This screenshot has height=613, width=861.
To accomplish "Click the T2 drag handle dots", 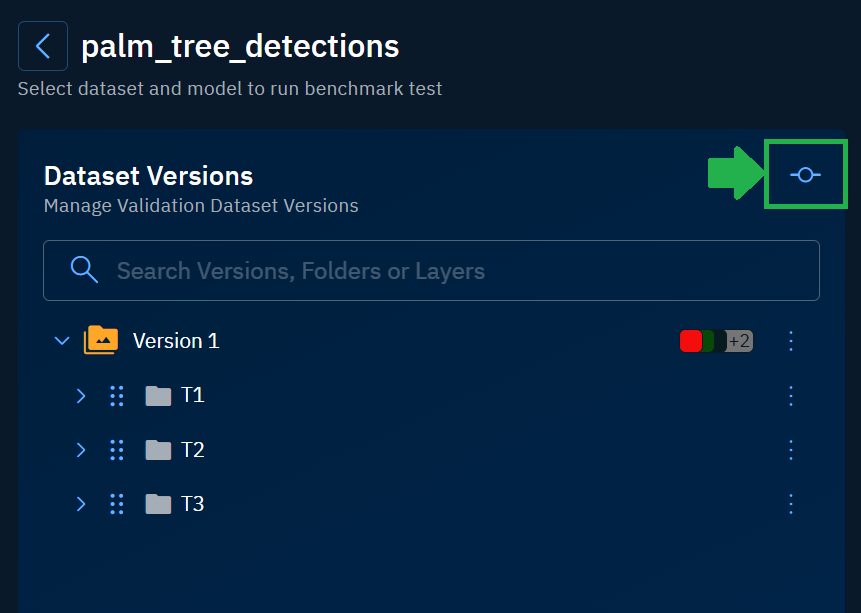I will click(116, 450).
